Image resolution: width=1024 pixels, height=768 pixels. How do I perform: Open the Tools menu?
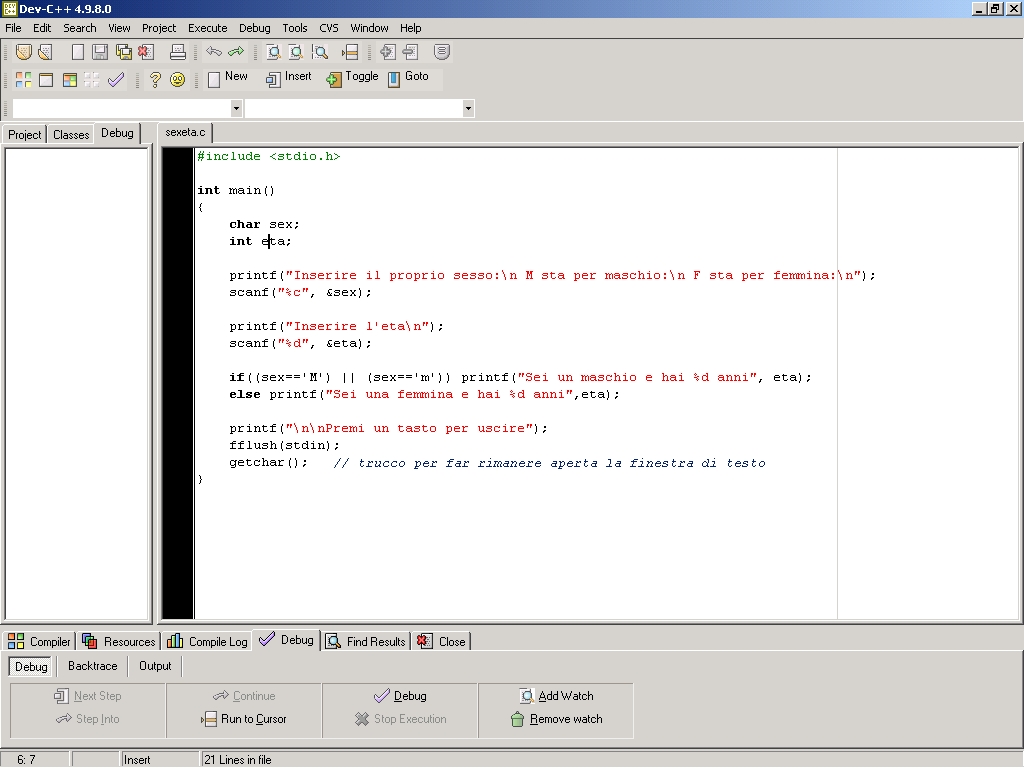(x=294, y=28)
